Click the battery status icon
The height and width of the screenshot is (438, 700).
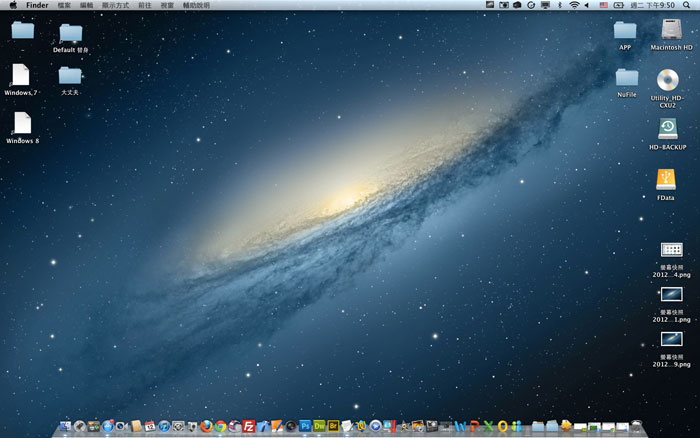tap(619, 5)
